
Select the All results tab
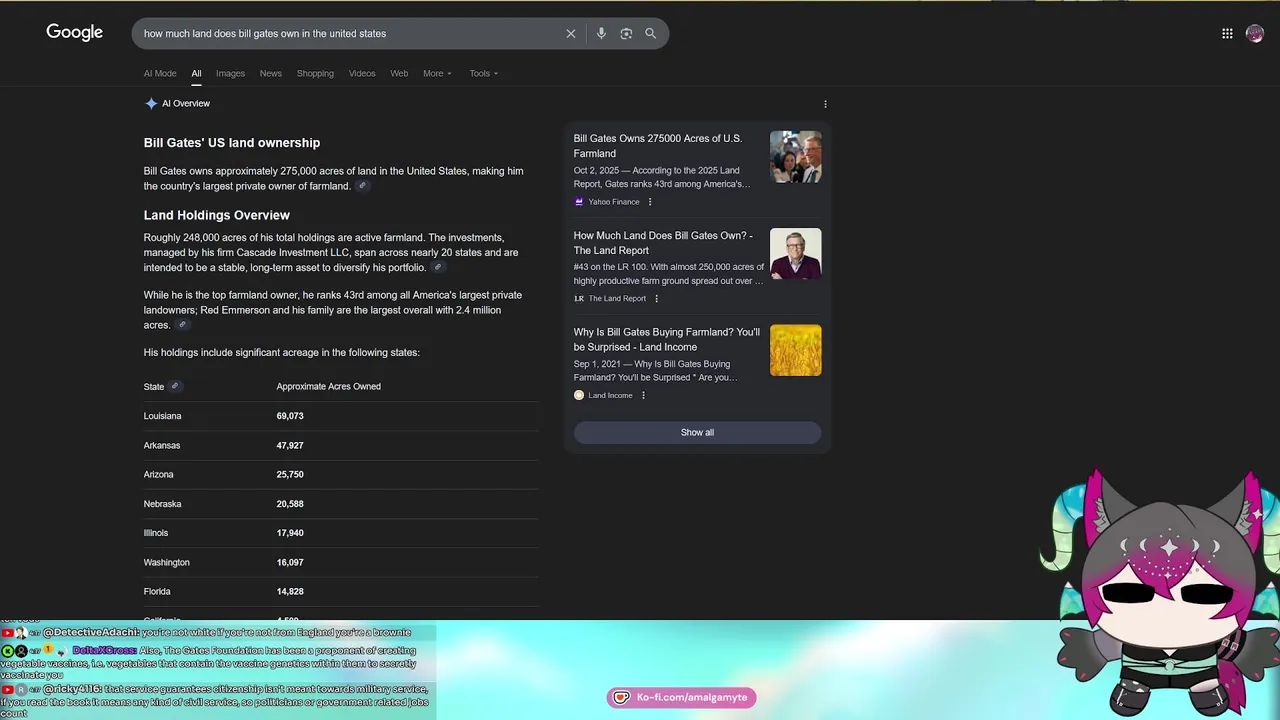point(196,73)
